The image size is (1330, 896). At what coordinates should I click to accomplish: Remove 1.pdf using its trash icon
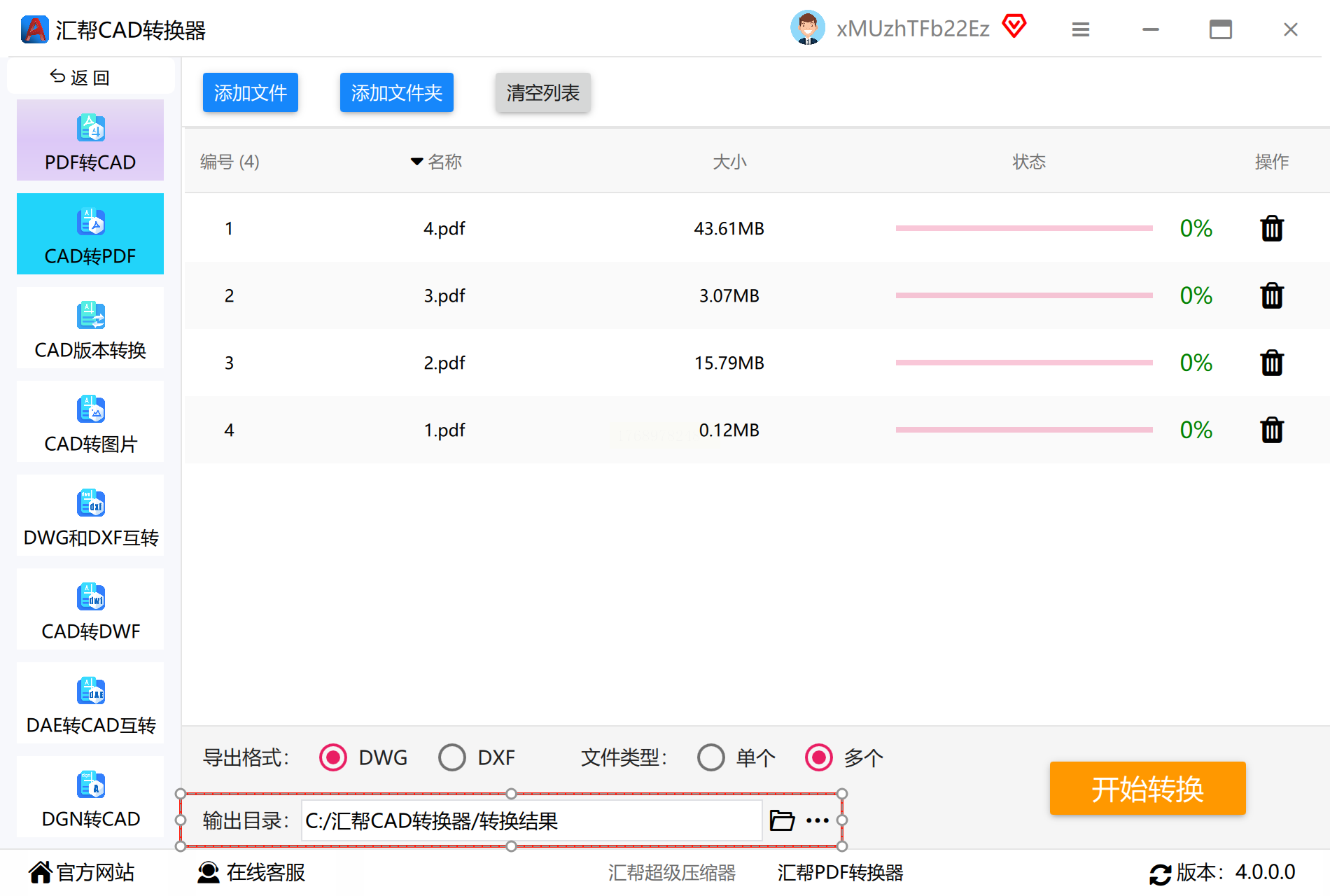1271,430
